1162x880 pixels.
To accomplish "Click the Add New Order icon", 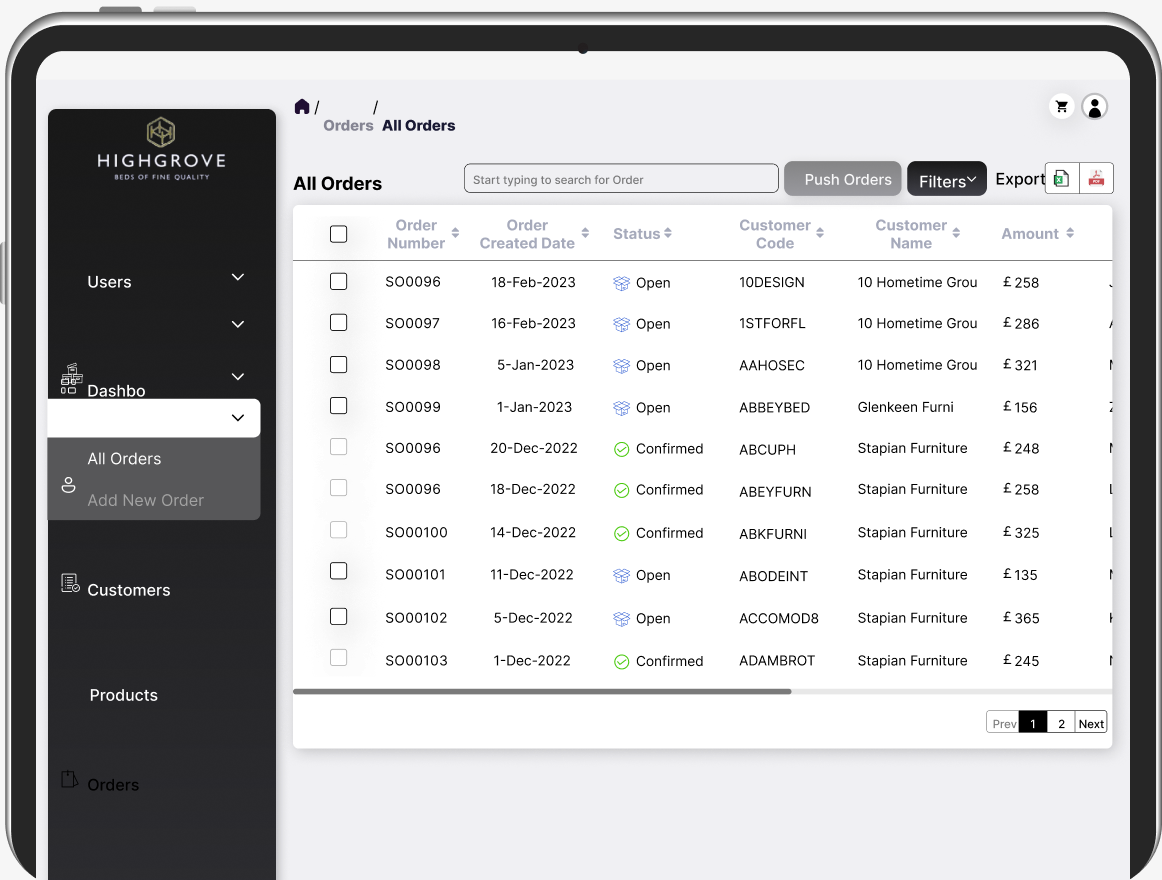I will click(68, 485).
